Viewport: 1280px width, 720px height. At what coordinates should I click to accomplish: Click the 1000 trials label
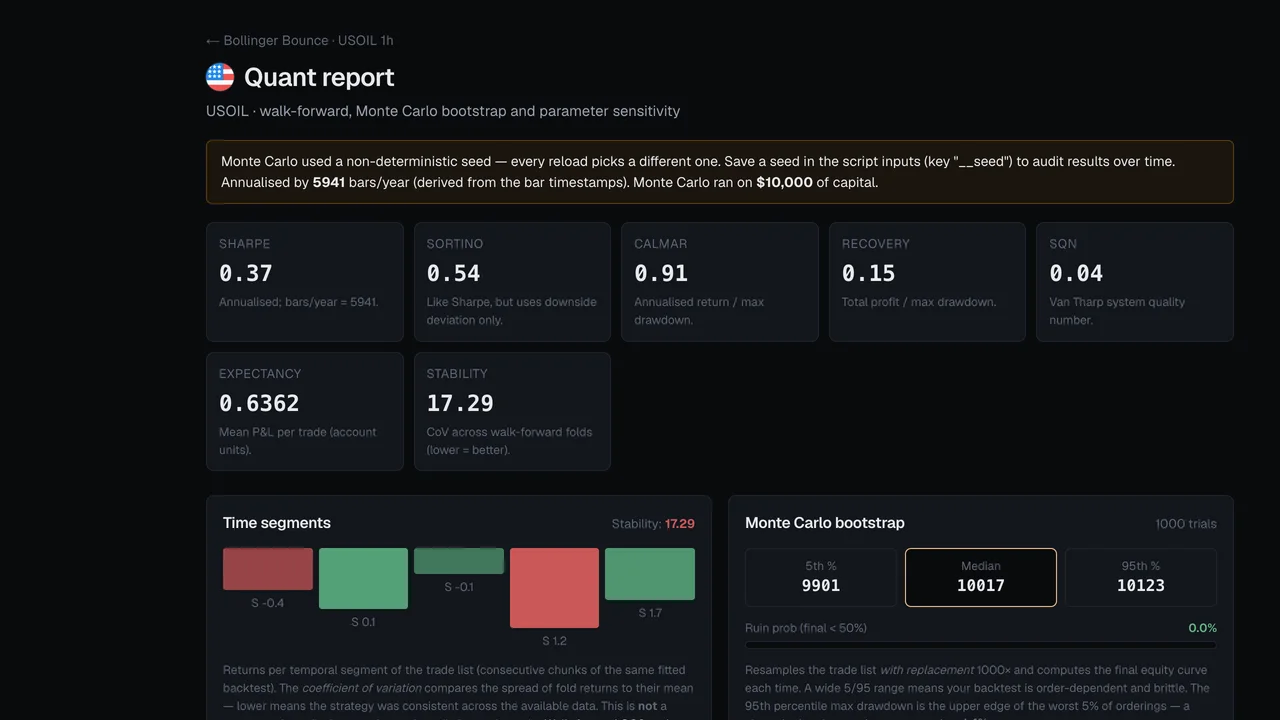[x=1186, y=524]
